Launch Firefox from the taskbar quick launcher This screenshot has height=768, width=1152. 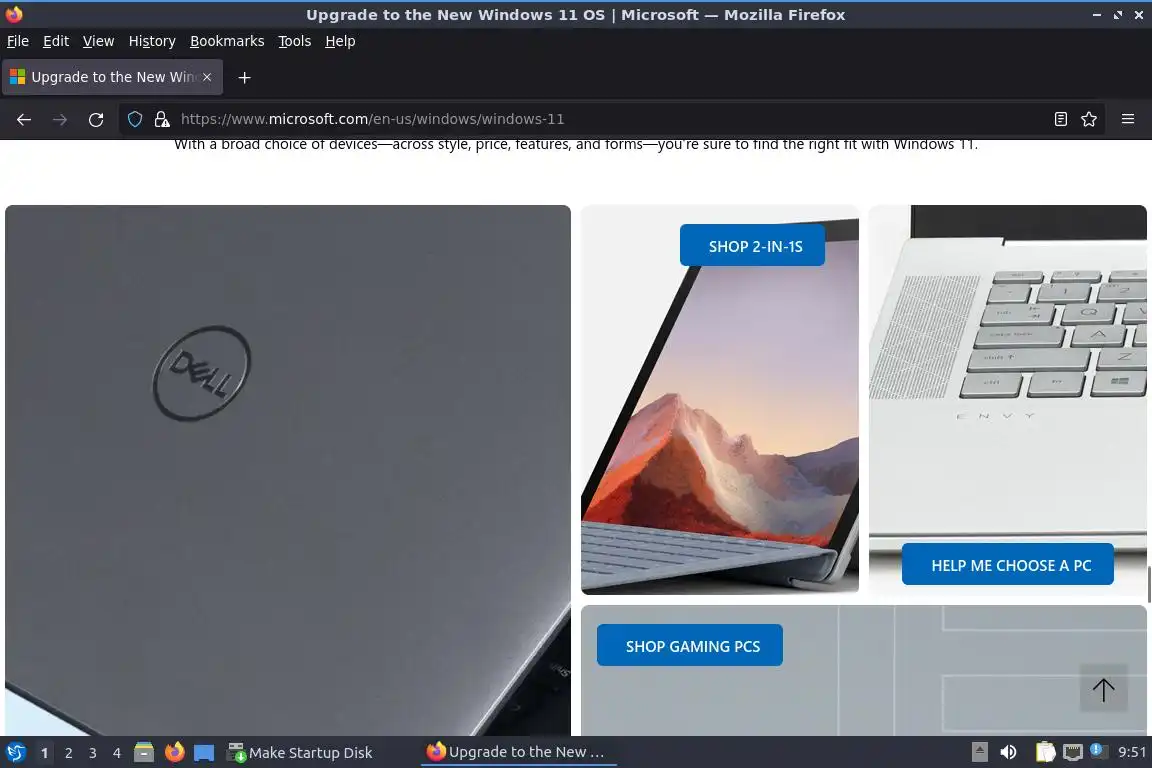click(x=174, y=752)
